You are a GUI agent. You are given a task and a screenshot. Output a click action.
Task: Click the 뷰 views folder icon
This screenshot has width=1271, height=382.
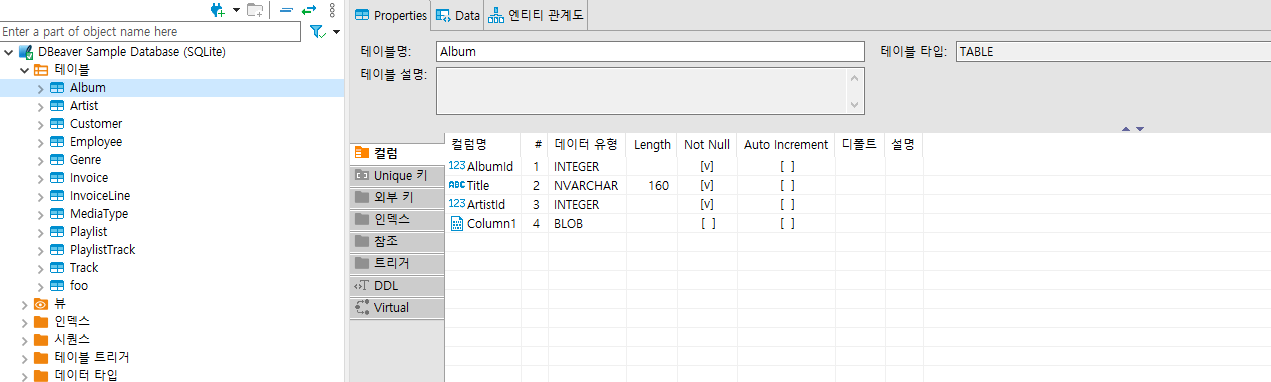41,304
